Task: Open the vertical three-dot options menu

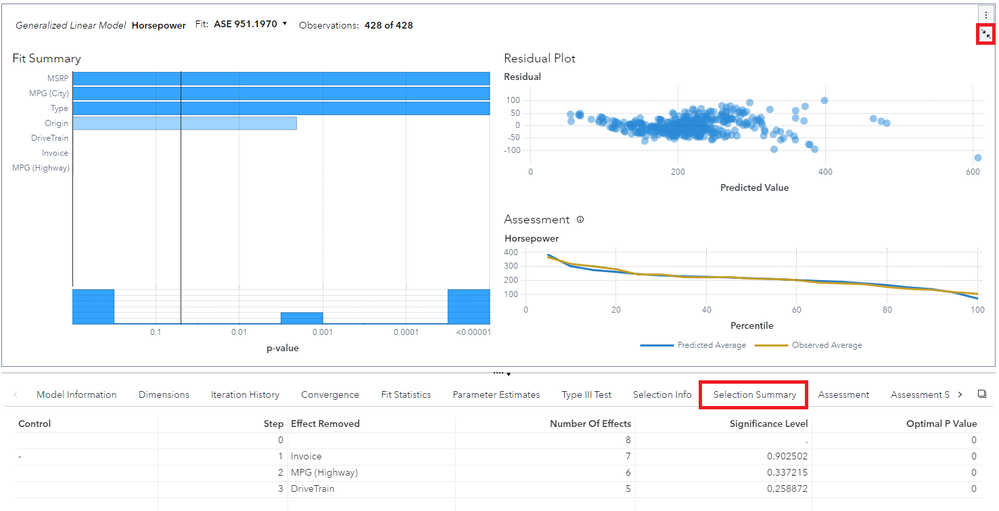Action: (x=986, y=15)
